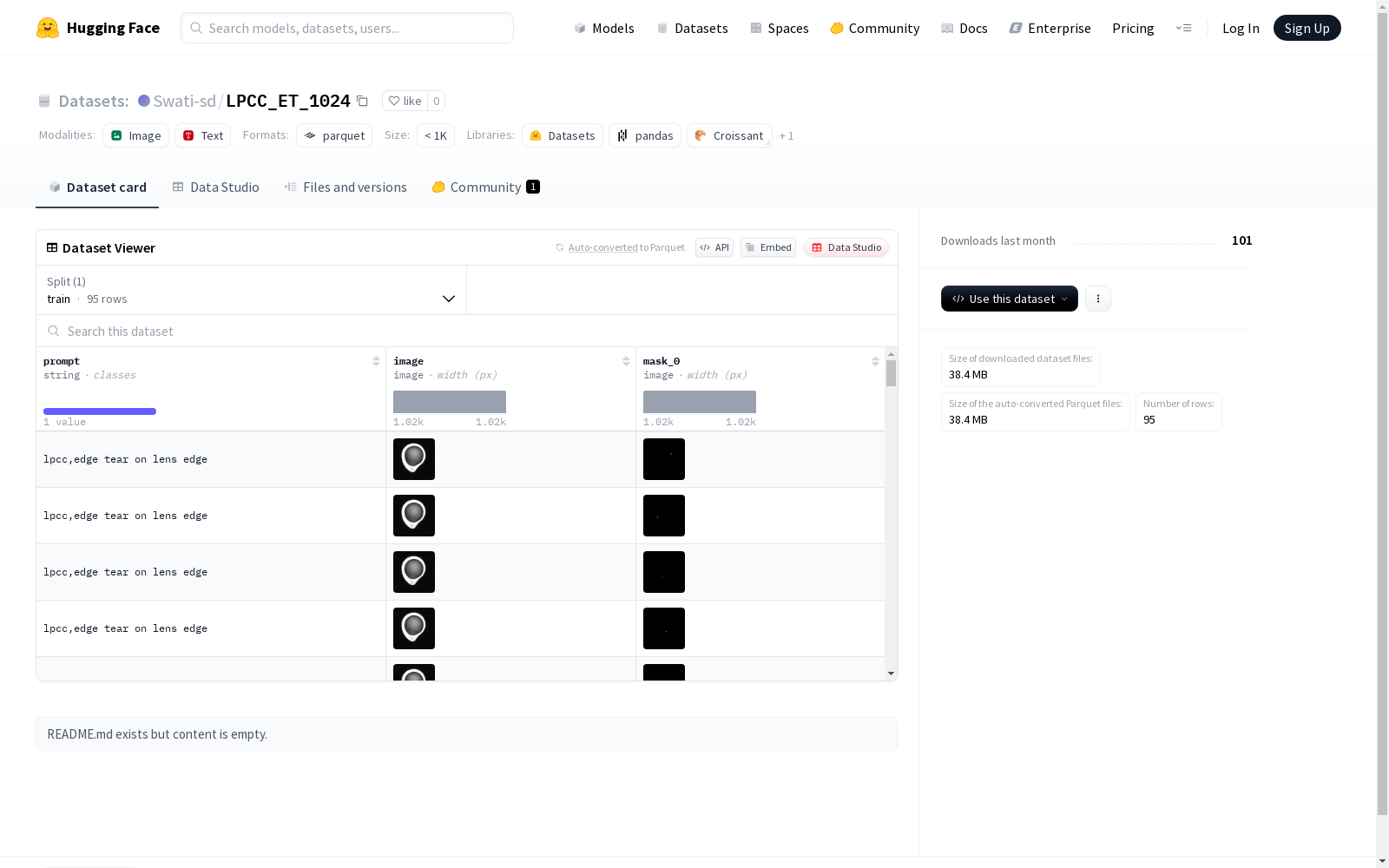This screenshot has width=1389, height=868.
Task: Open Datasets in the top navigation
Action: 692,28
